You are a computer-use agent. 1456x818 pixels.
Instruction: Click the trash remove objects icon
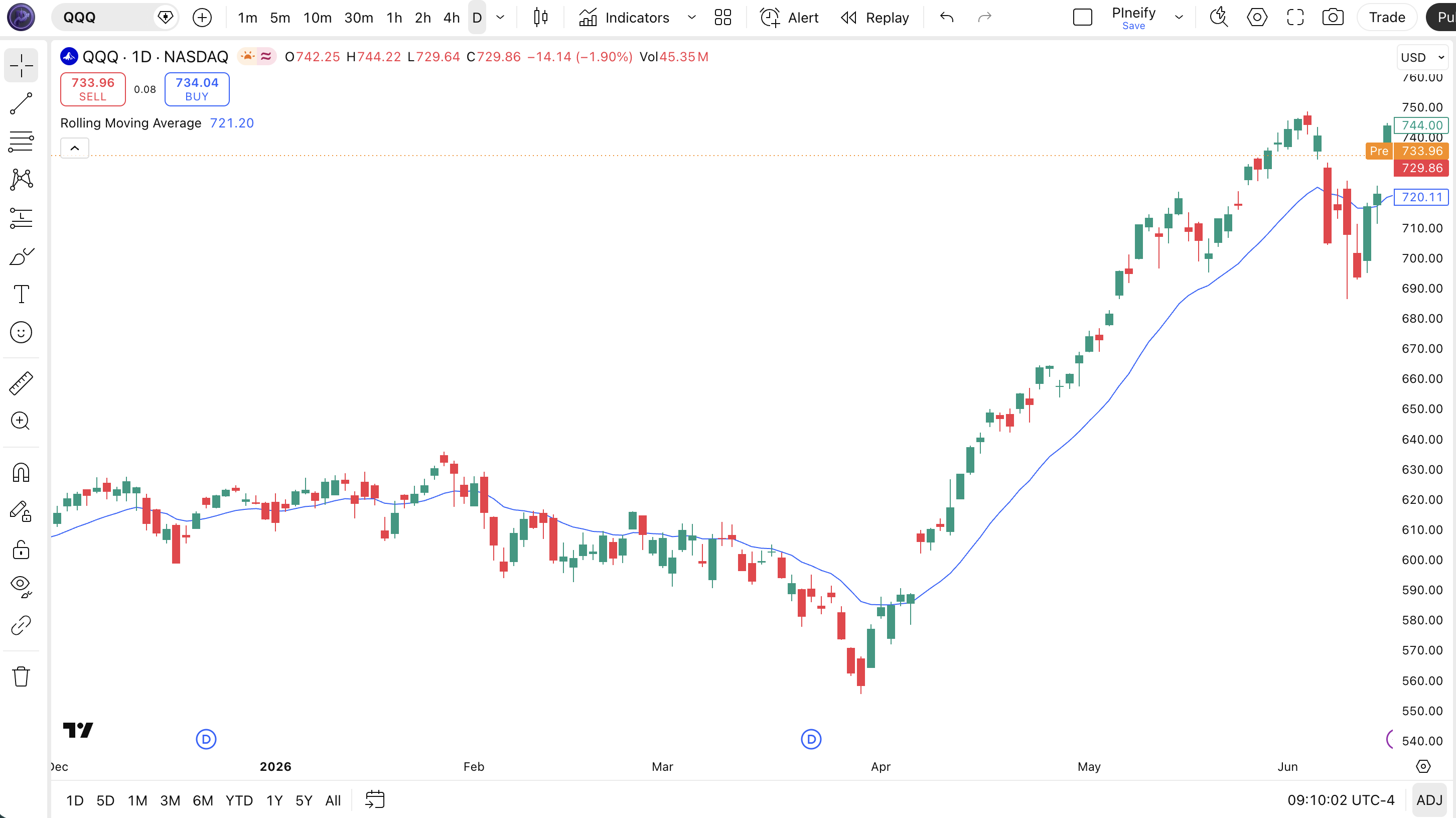21,676
